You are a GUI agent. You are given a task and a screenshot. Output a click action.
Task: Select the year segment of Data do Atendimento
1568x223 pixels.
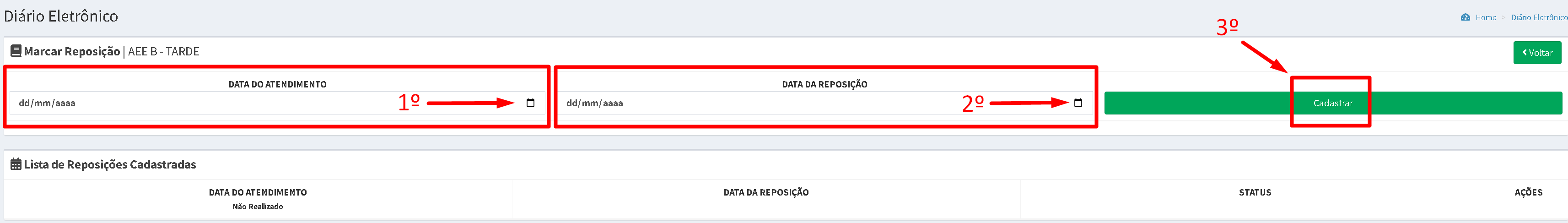[65, 103]
